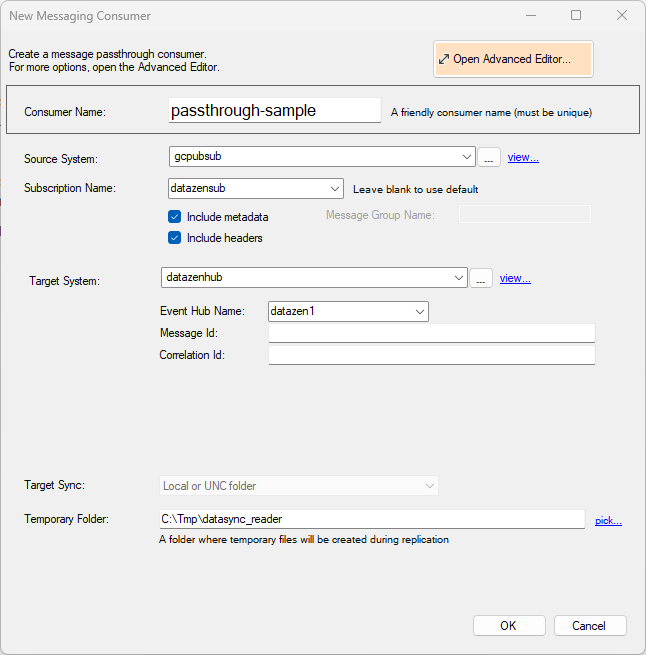646x655 pixels.
Task: Click the Cancel button
Action: (x=590, y=626)
